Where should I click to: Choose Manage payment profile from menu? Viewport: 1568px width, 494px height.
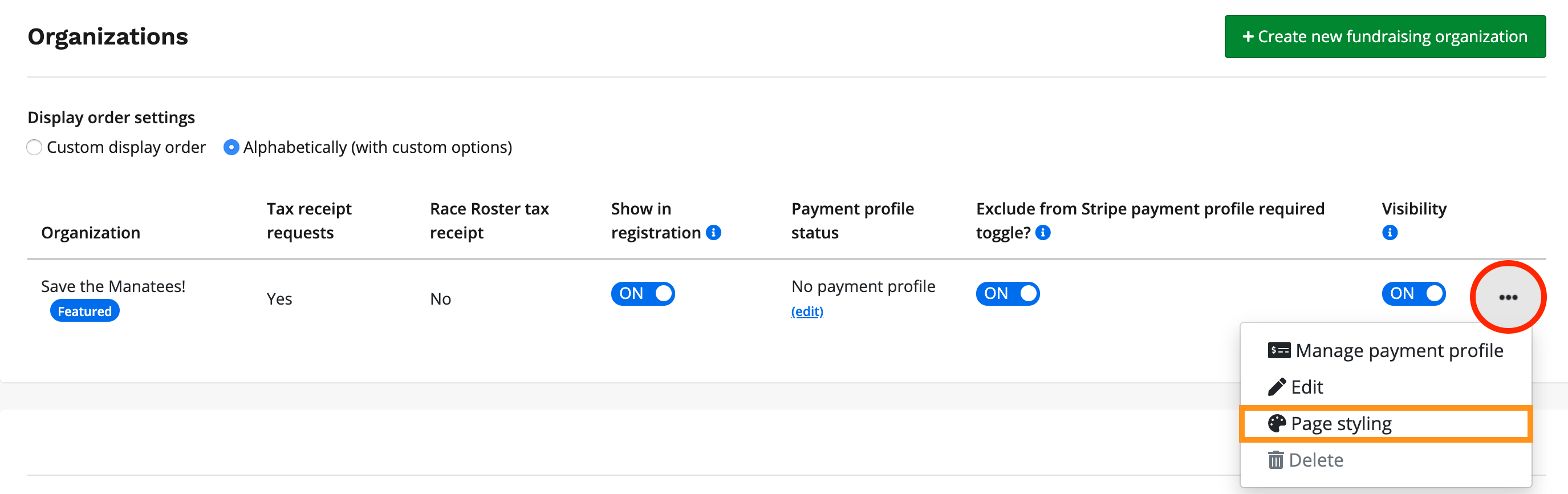[1399, 350]
